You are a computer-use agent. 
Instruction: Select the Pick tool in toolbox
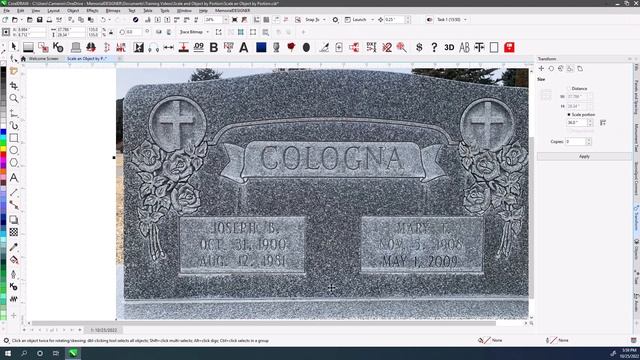coord(14,47)
